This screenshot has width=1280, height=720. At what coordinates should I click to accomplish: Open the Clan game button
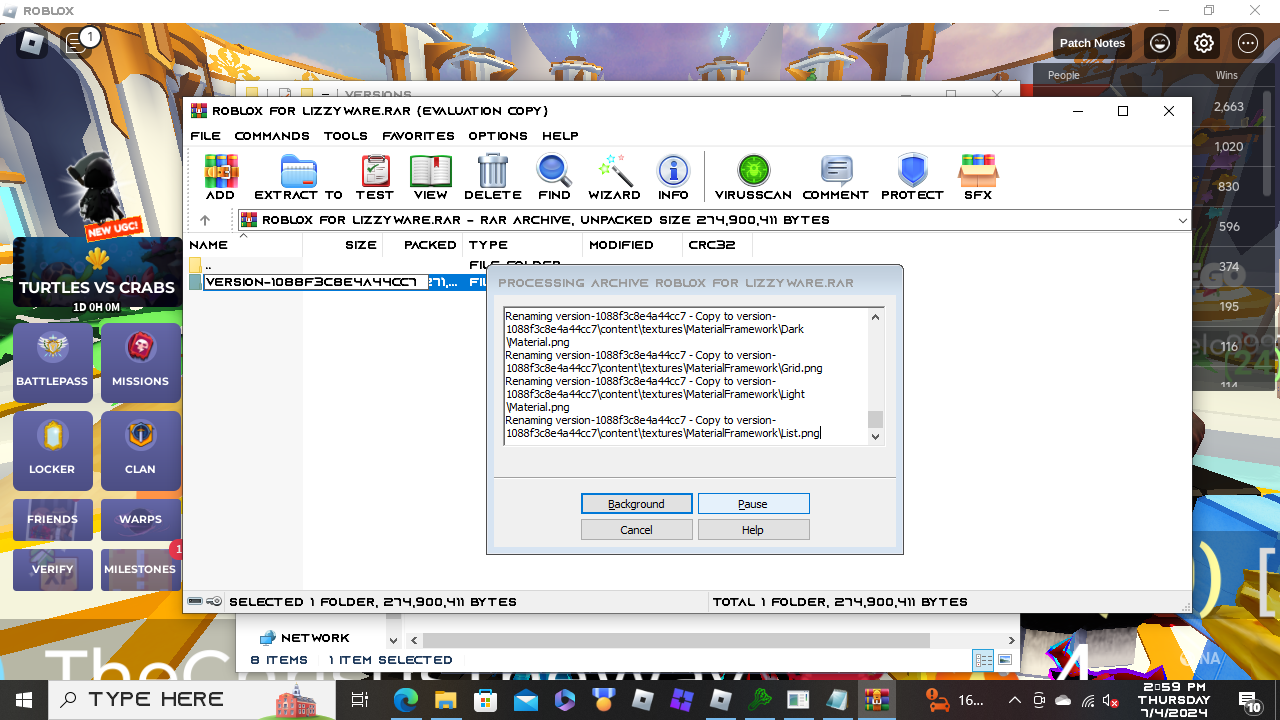coord(140,450)
